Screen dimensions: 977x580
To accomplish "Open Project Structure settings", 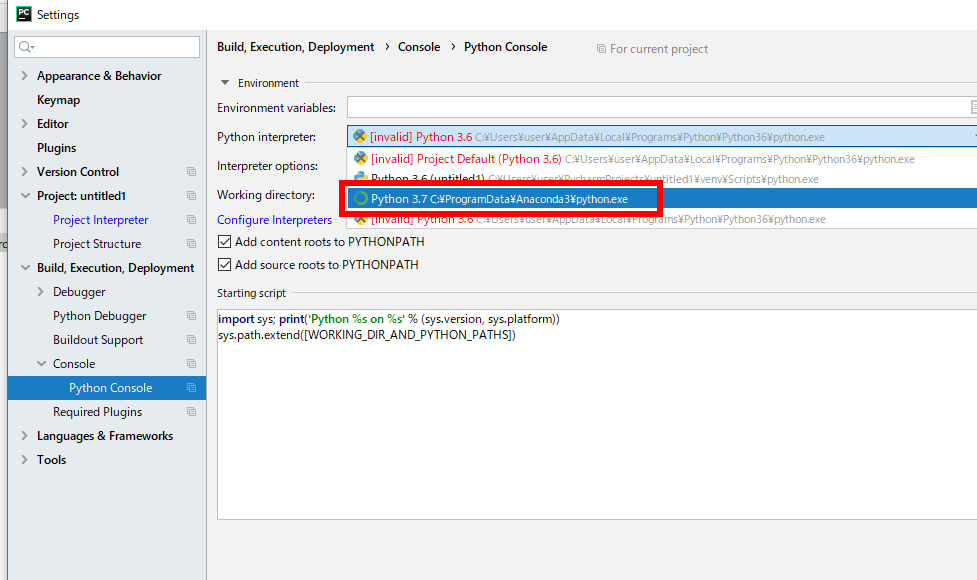I will [x=97, y=244].
